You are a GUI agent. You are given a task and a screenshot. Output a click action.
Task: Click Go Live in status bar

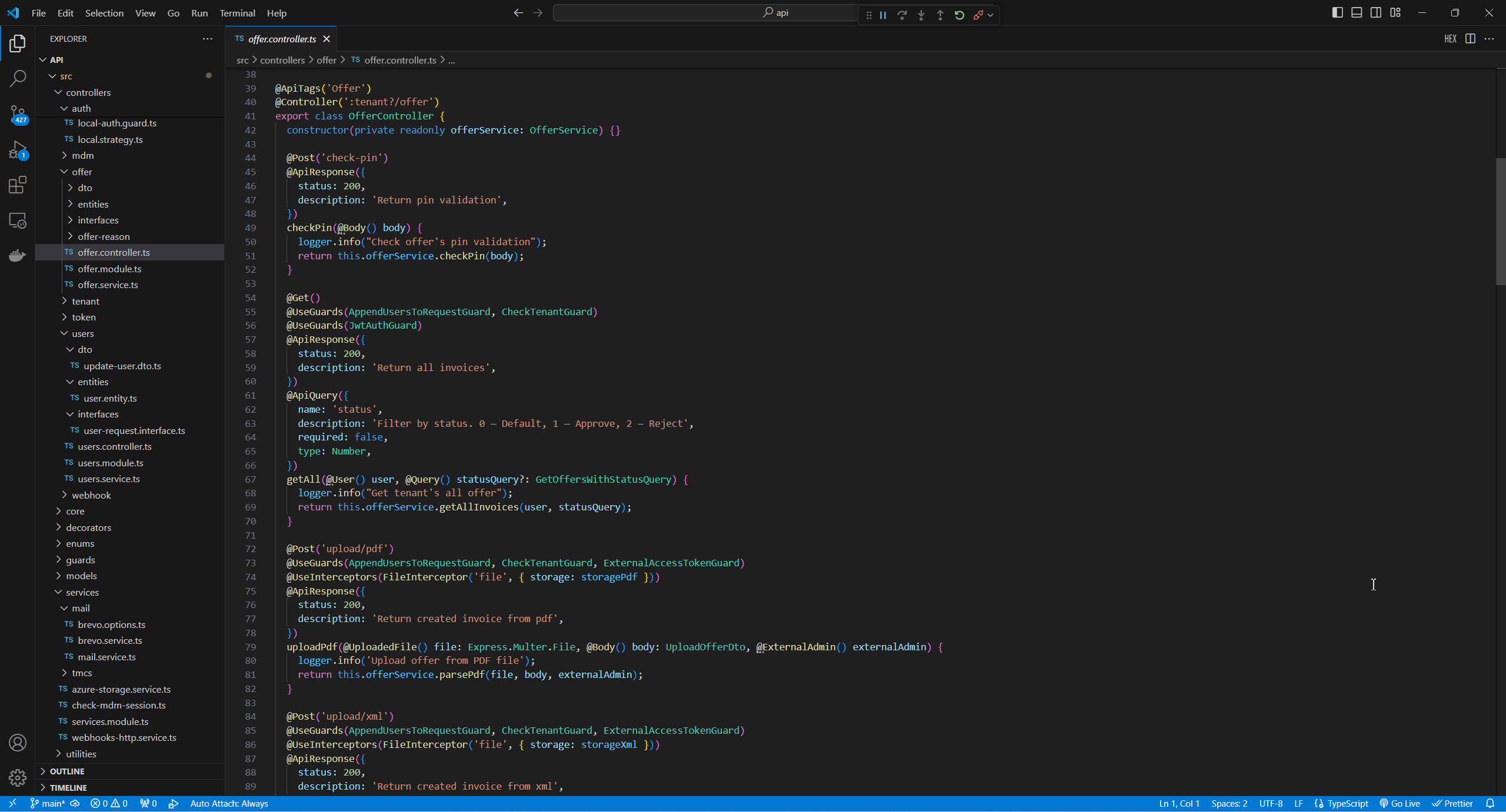pos(1400,803)
